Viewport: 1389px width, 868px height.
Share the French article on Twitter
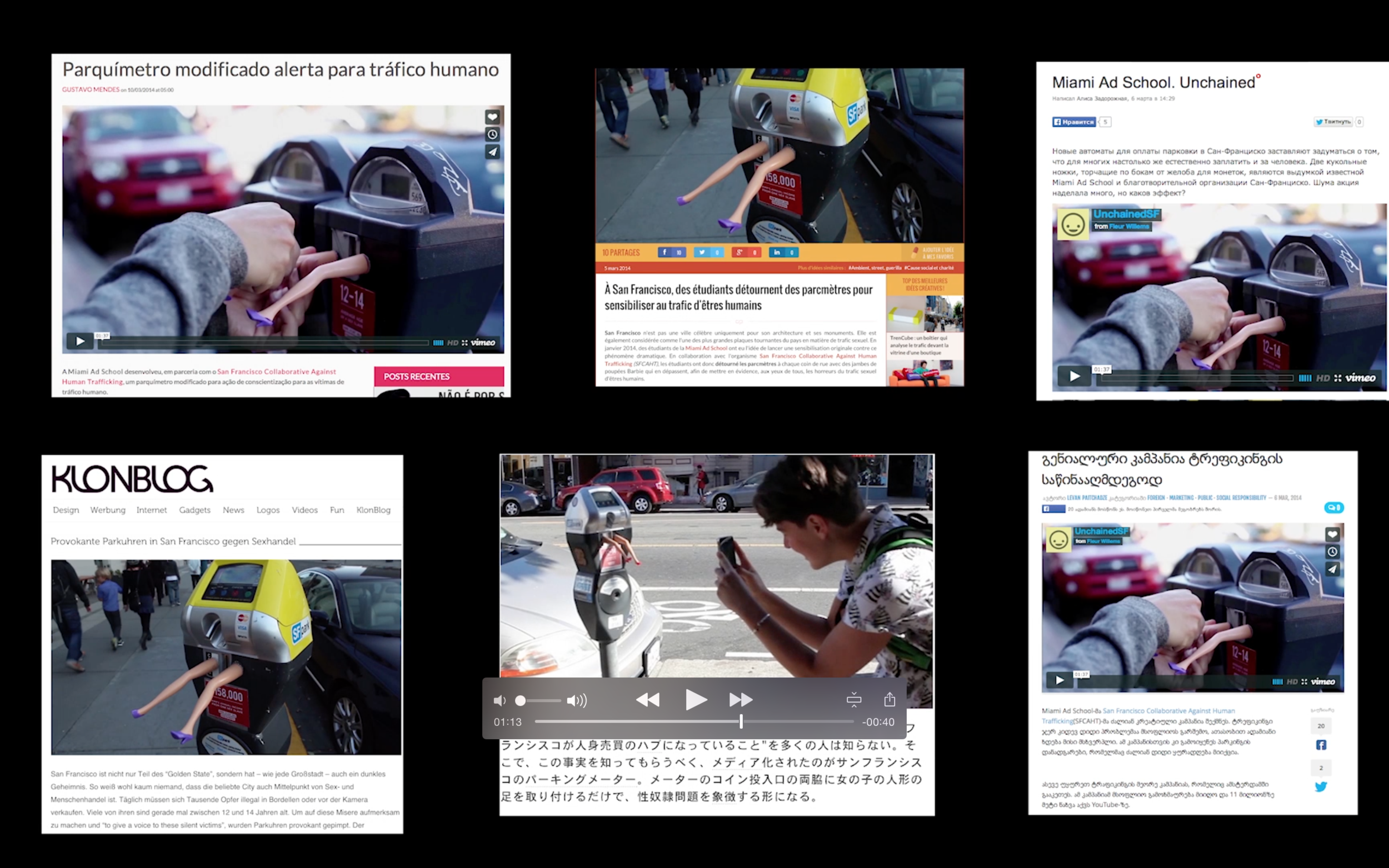708,252
